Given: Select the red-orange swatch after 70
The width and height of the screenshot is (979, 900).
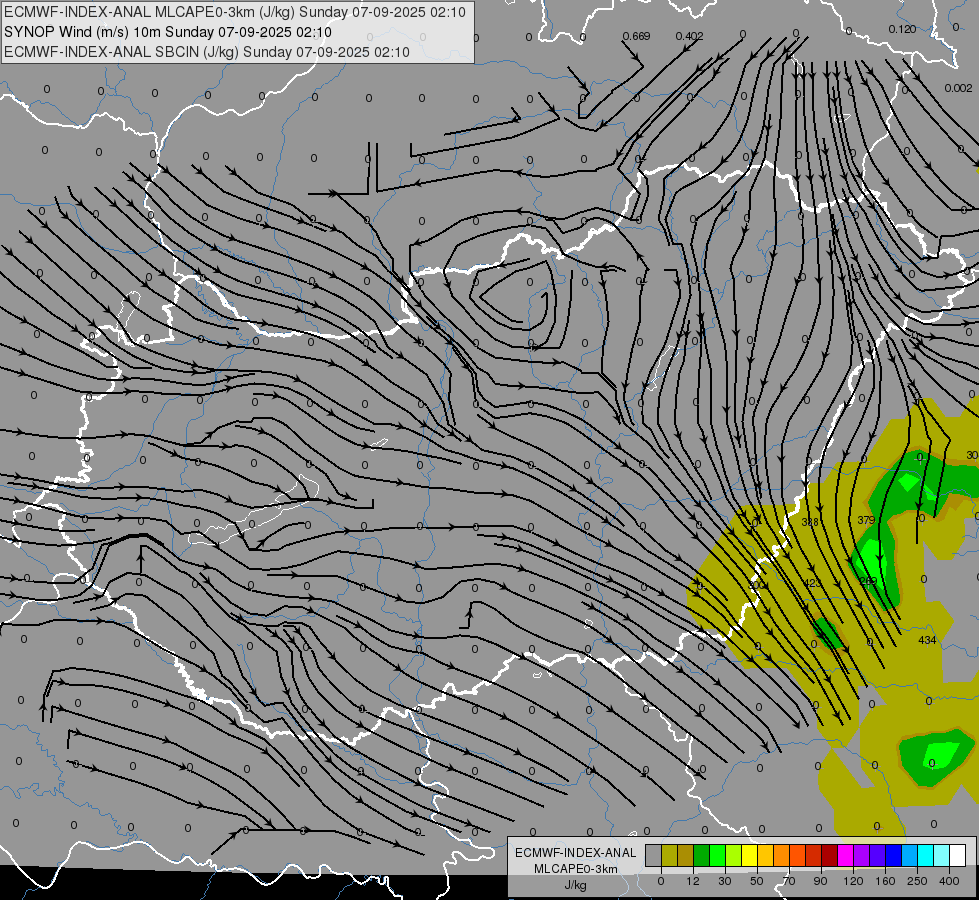Looking at the screenshot, I should (798, 855).
